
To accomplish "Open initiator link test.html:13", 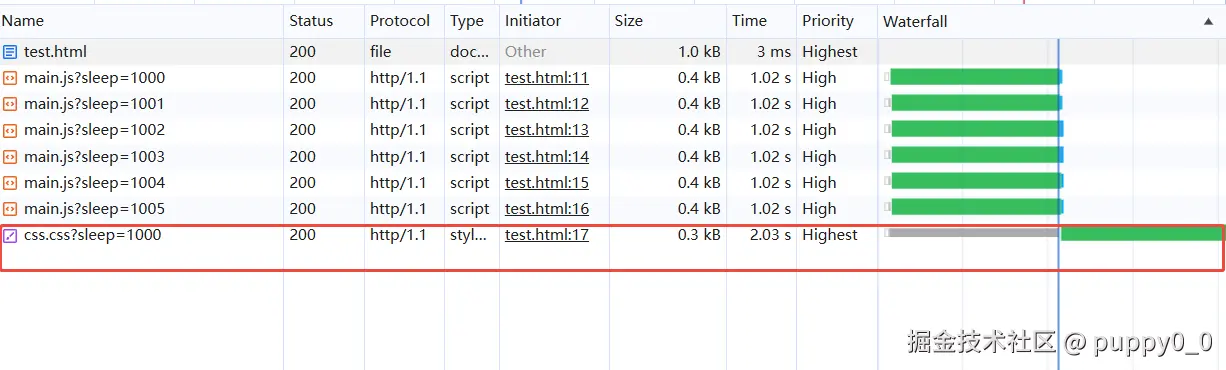I will pyautogui.click(x=547, y=130).
